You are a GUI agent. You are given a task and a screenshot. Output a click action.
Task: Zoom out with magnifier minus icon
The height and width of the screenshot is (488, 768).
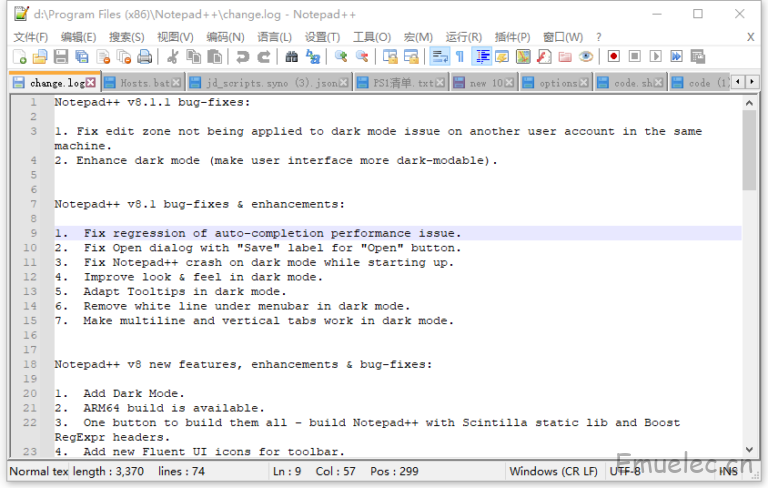pos(362,57)
